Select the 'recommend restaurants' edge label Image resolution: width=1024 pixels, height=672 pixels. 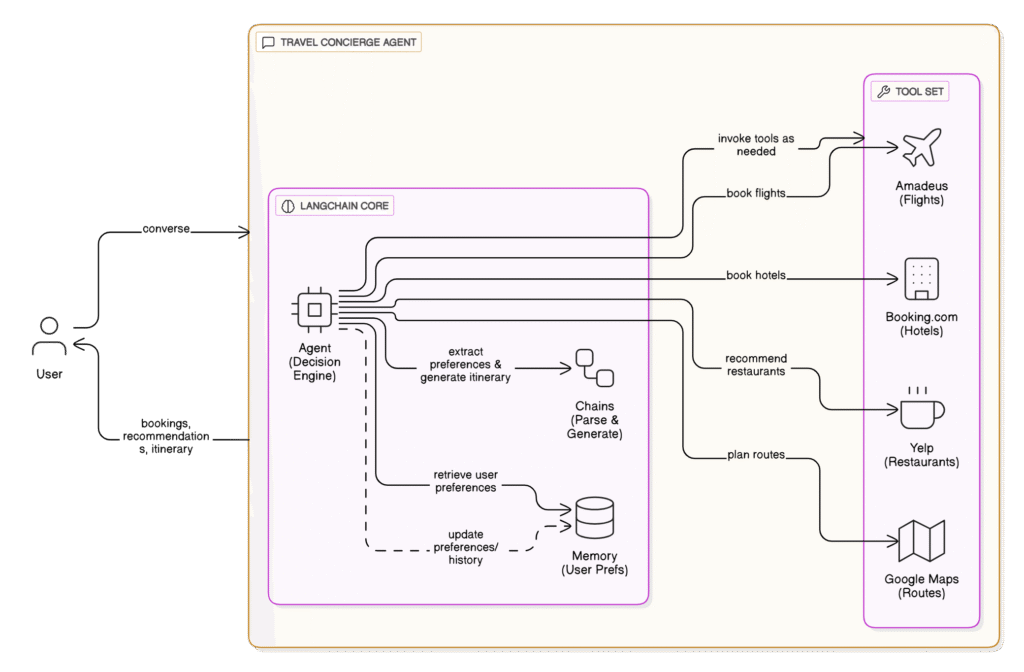click(x=756, y=365)
